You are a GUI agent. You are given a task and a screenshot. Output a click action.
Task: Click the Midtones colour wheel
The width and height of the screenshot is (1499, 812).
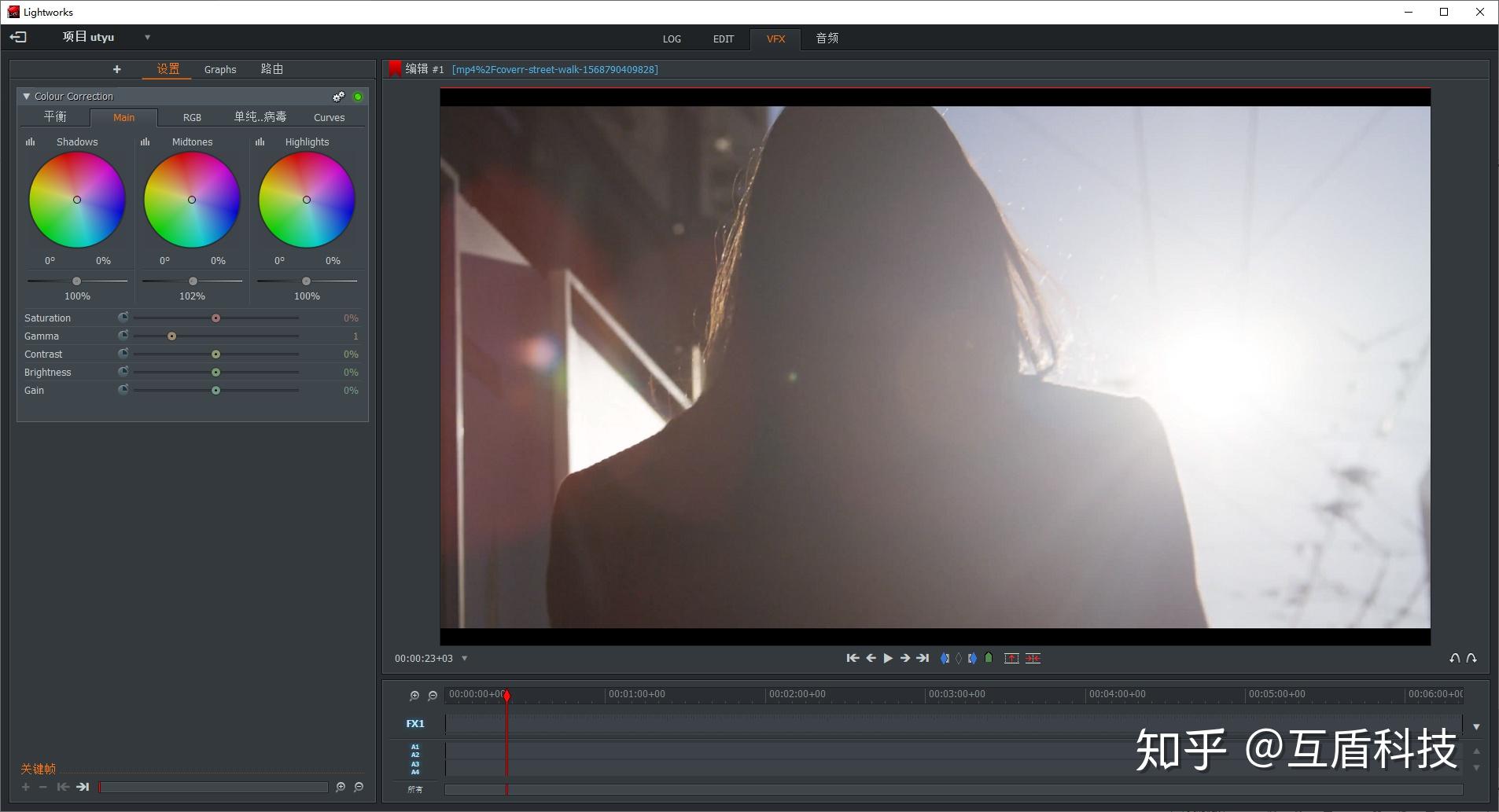(x=192, y=200)
